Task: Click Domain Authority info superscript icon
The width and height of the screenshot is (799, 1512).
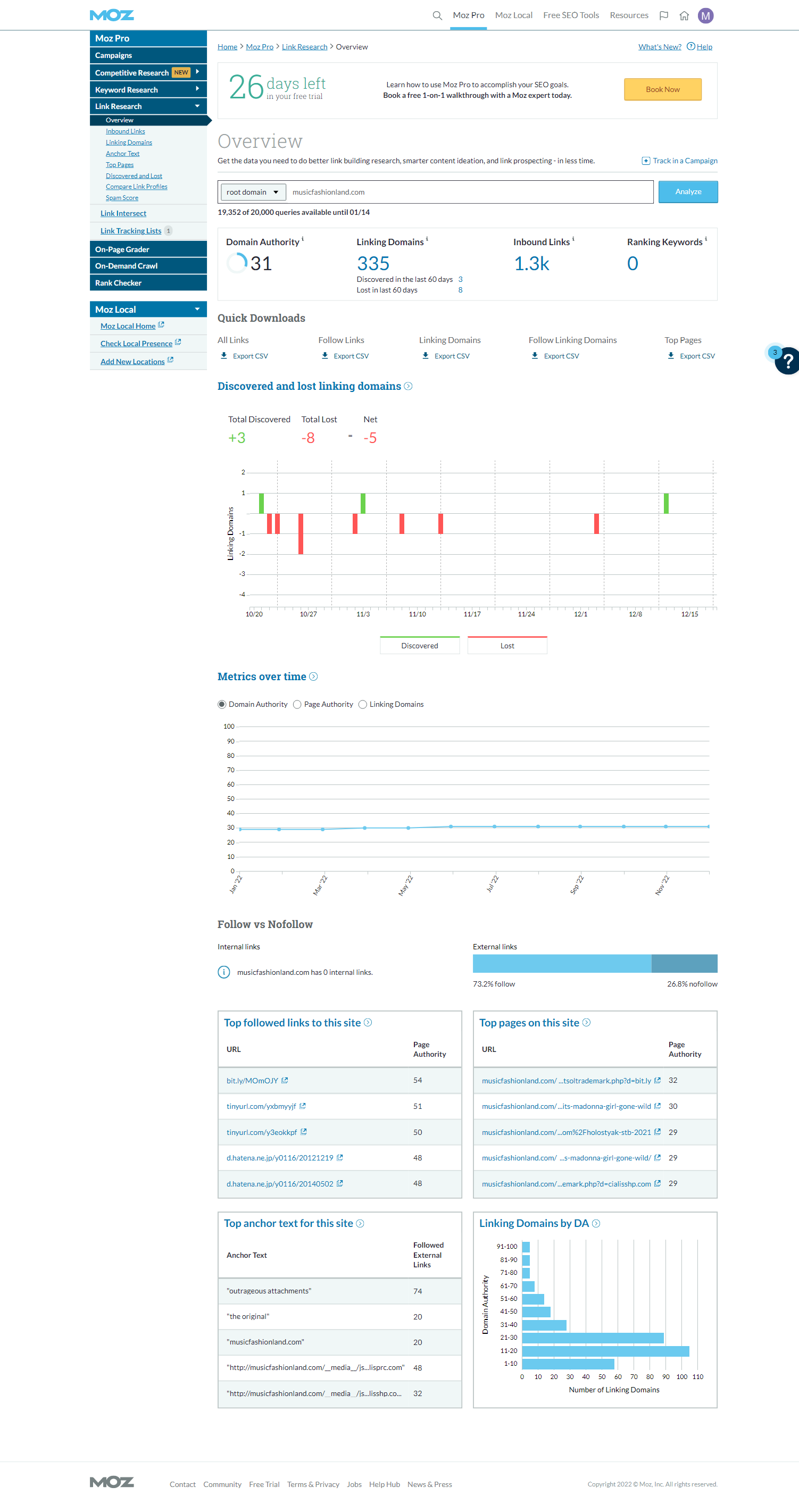Action: pyautogui.click(x=302, y=239)
